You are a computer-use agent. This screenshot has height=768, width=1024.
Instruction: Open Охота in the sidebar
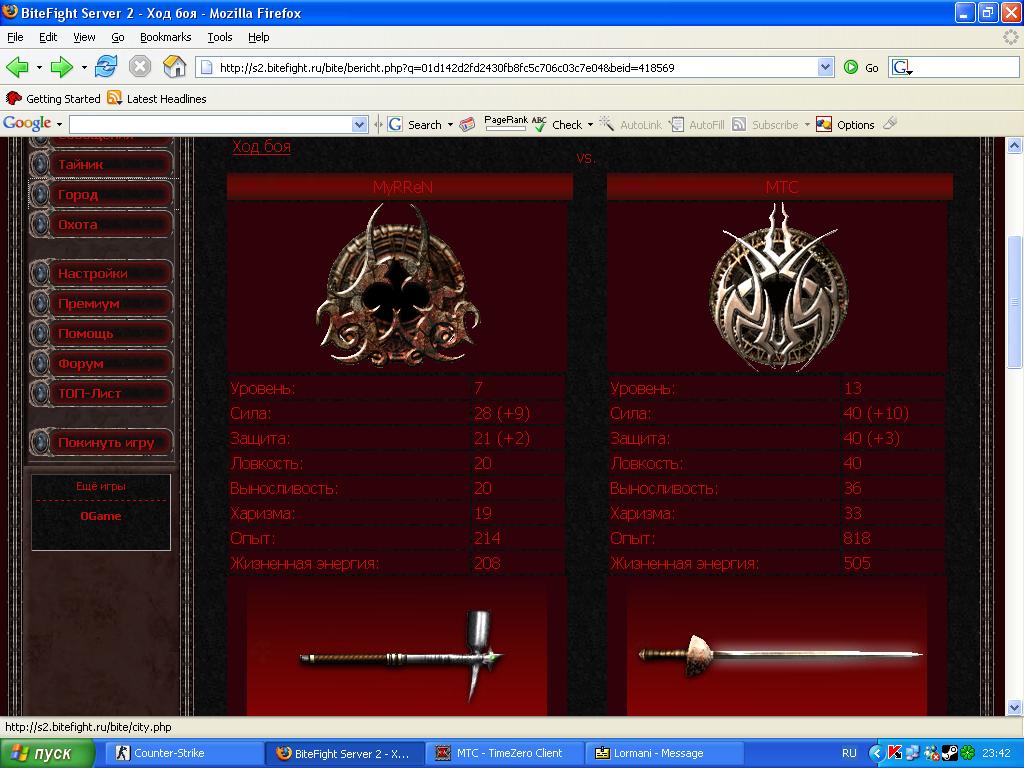pos(102,225)
